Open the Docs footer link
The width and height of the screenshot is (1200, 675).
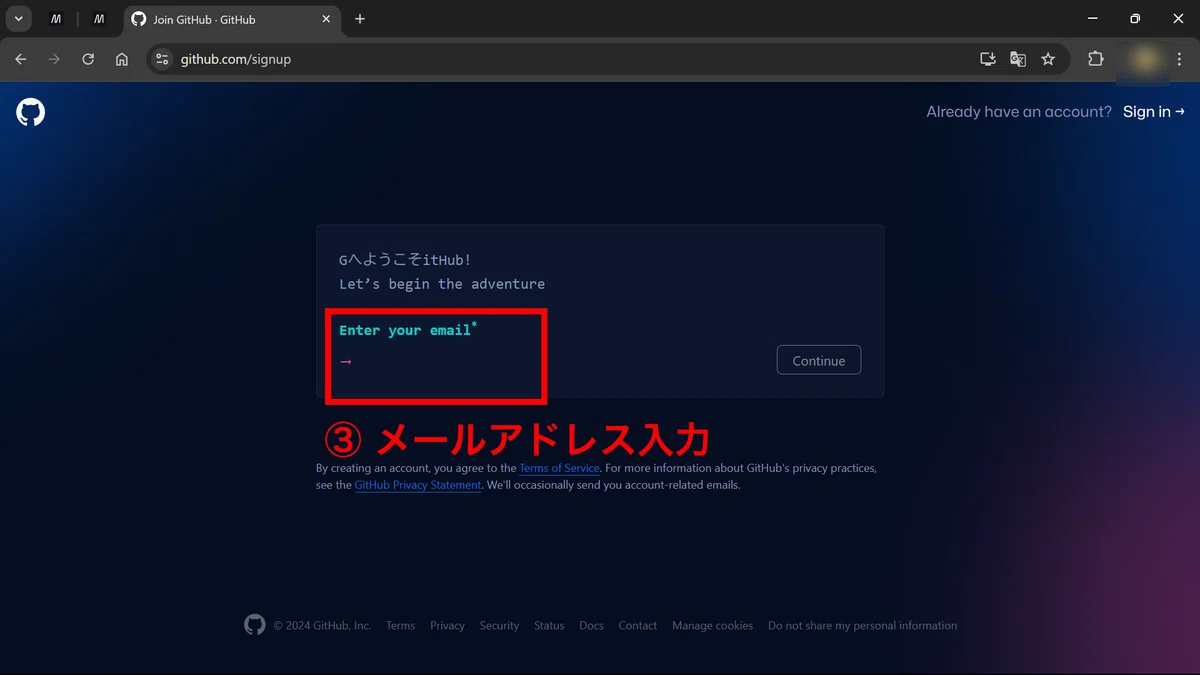click(591, 626)
